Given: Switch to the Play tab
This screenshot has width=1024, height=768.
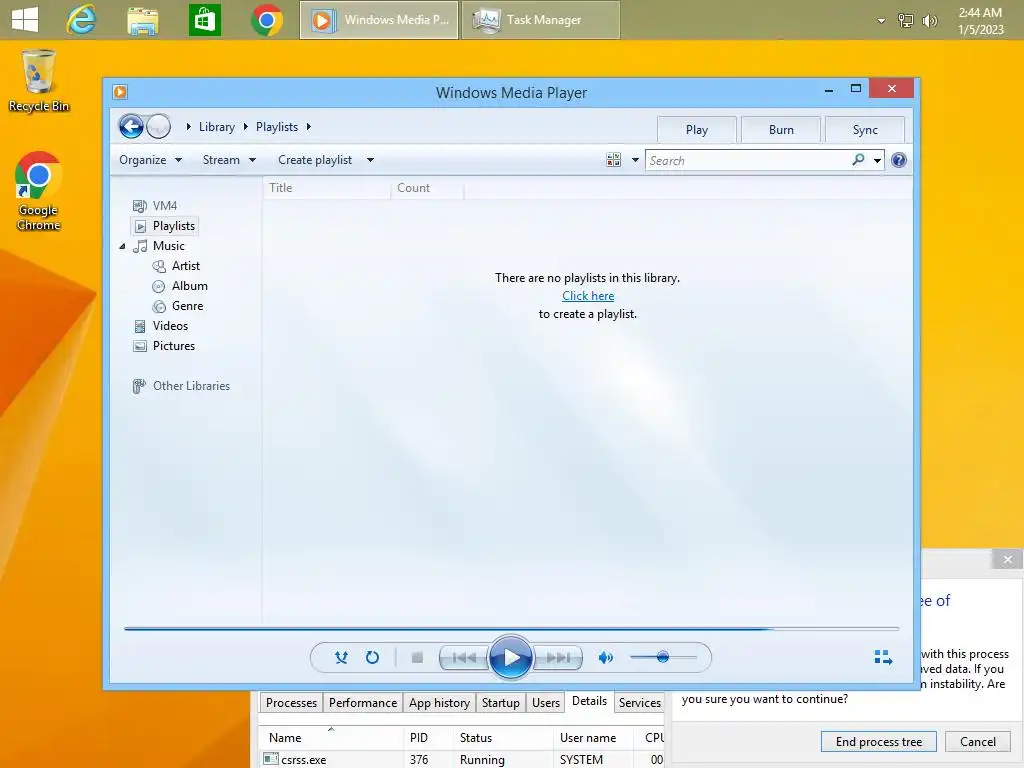Looking at the screenshot, I should click(697, 129).
